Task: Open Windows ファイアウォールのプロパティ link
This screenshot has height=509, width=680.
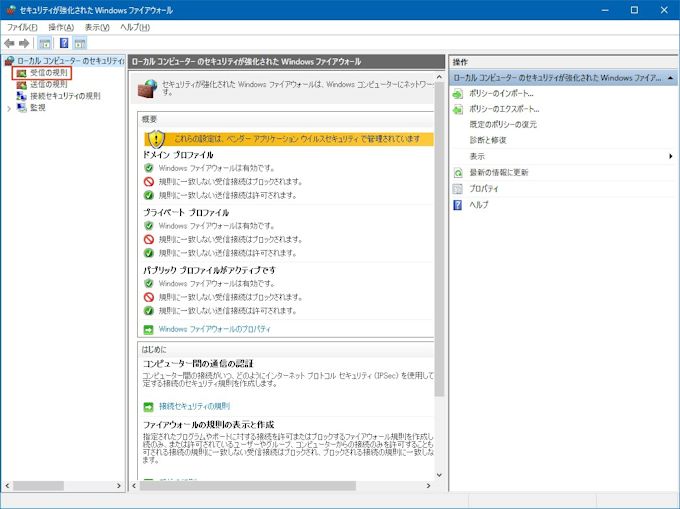Action: point(214,329)
